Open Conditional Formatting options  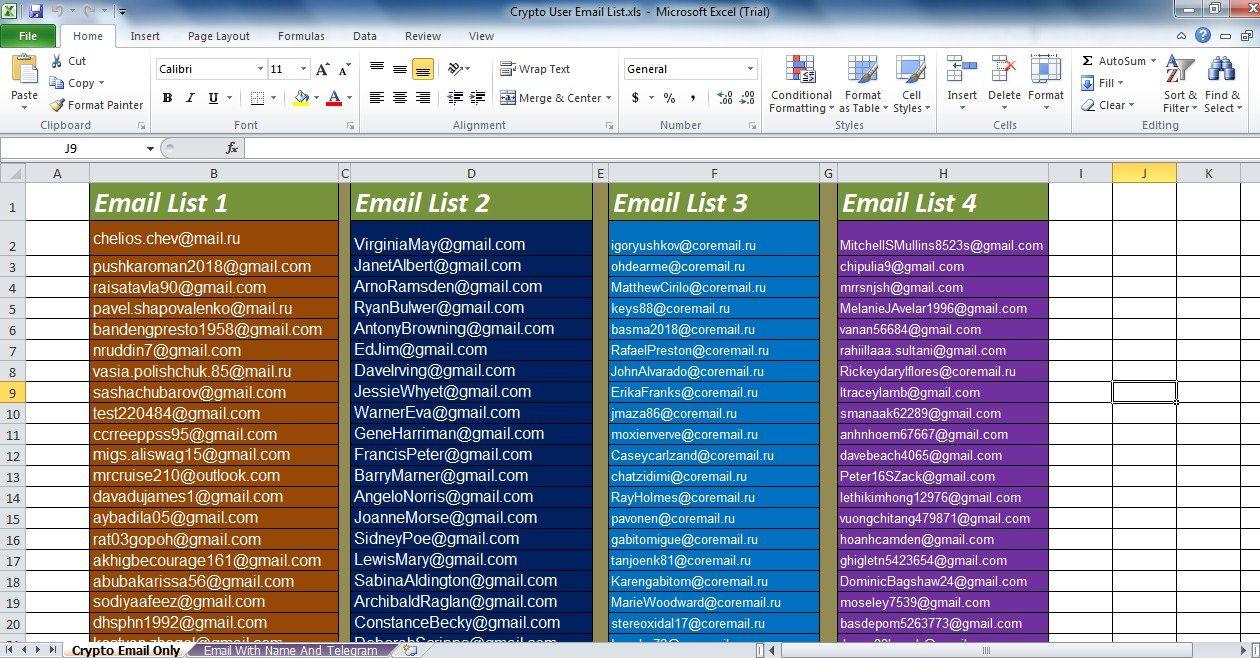(x=800, y=85)
